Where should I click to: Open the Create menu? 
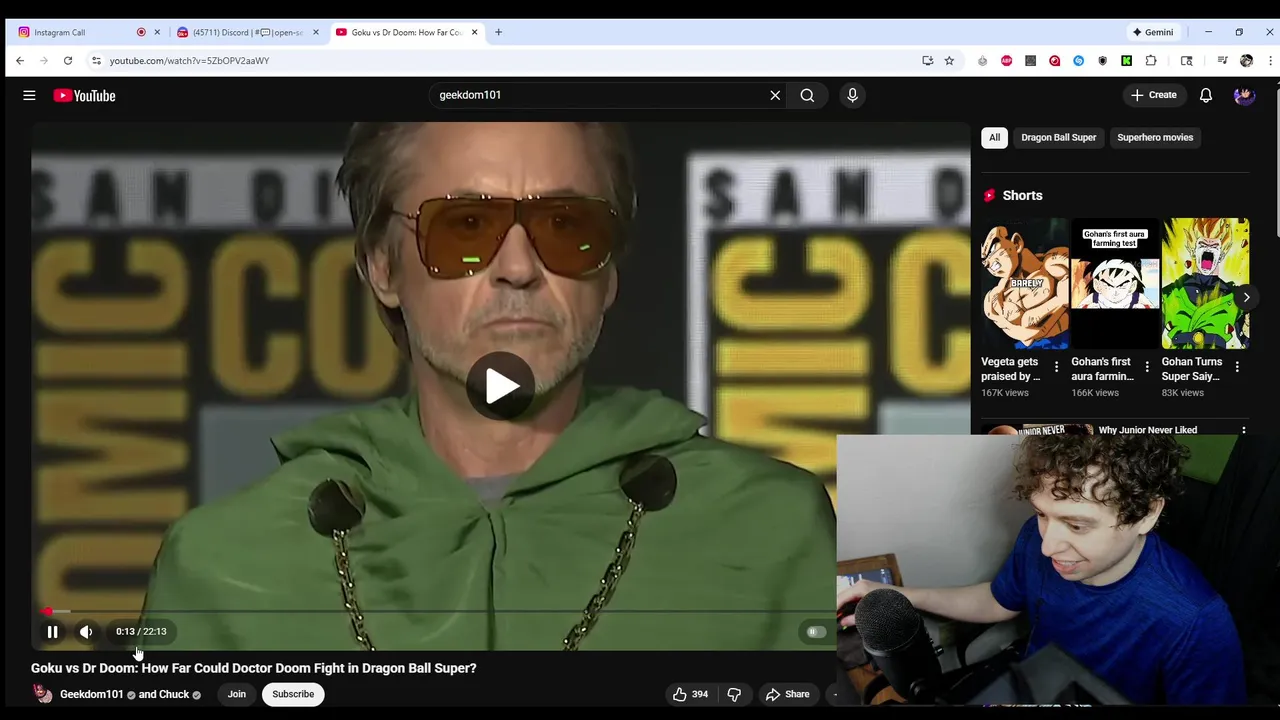(x=1153, y=95)
